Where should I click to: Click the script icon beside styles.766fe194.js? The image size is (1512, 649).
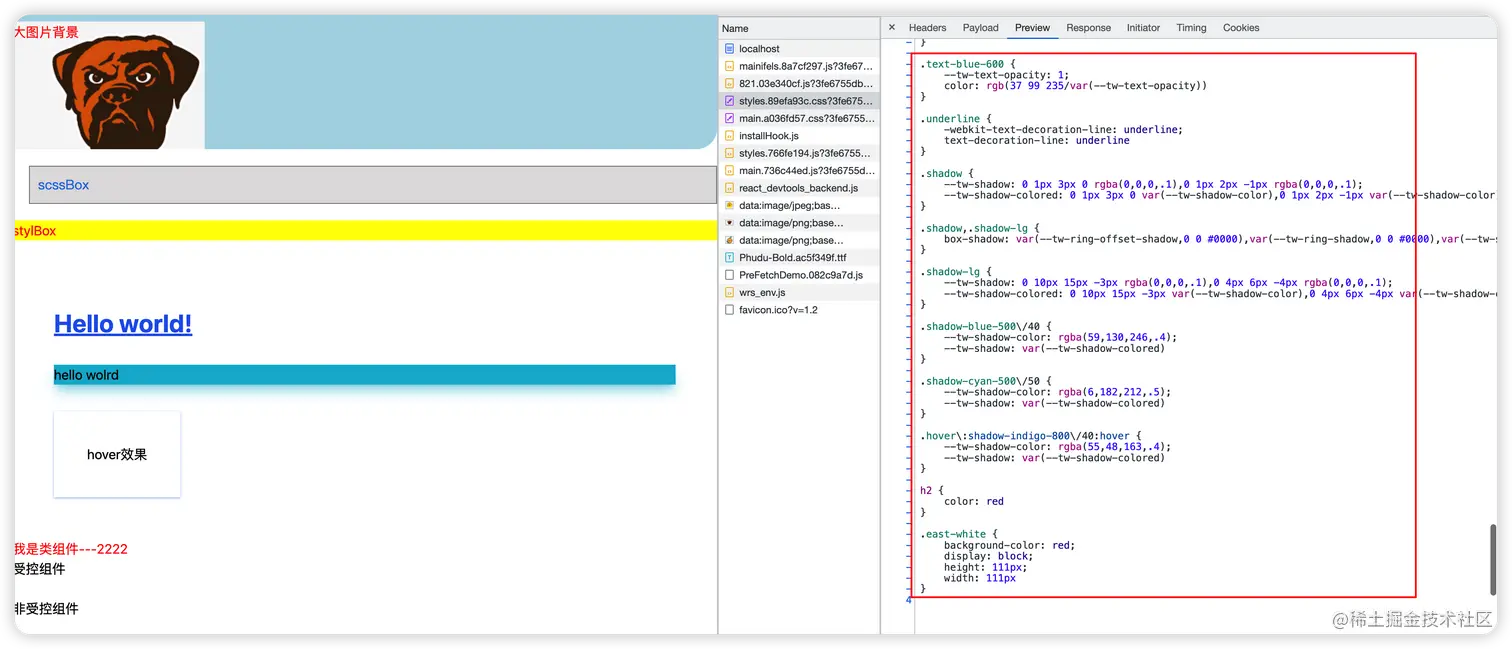(x=729, y=153)
